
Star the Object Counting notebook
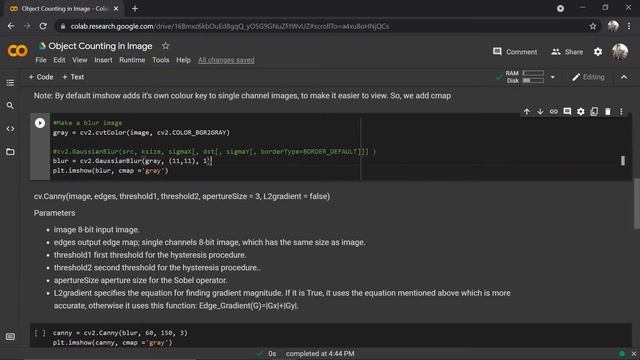(165, 46)
